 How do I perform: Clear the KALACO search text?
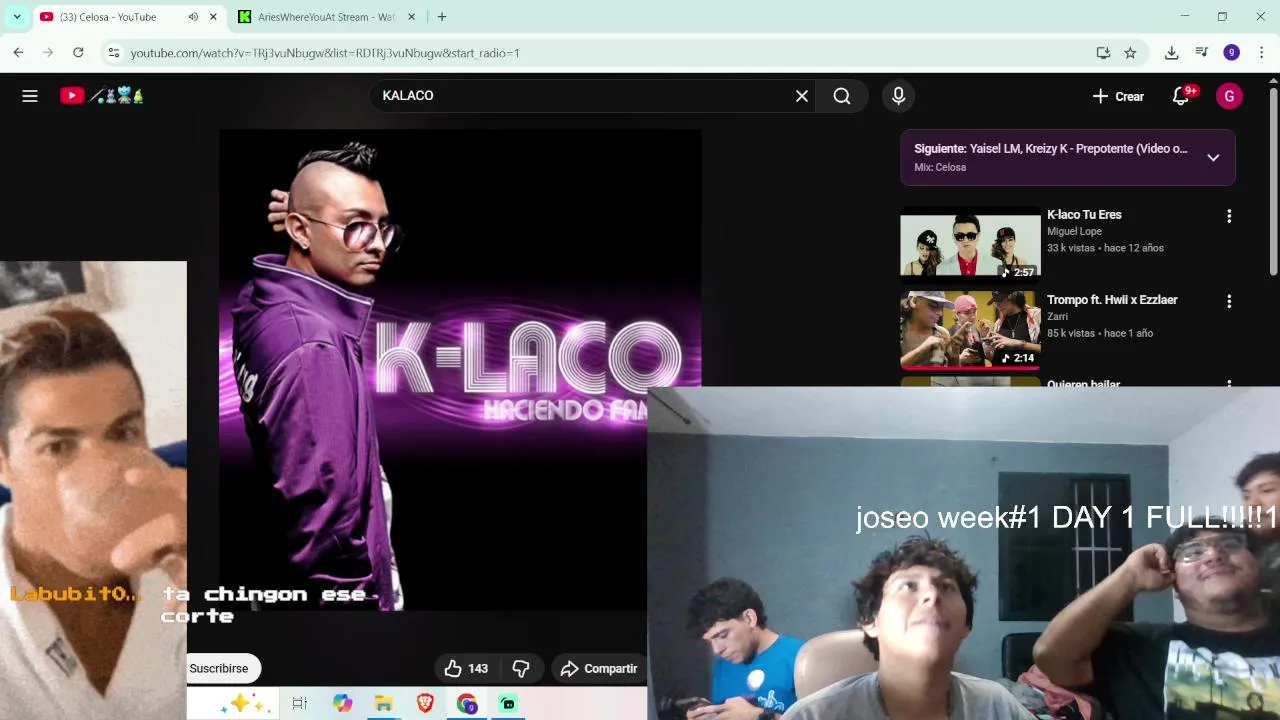click(x=802, y=96)
